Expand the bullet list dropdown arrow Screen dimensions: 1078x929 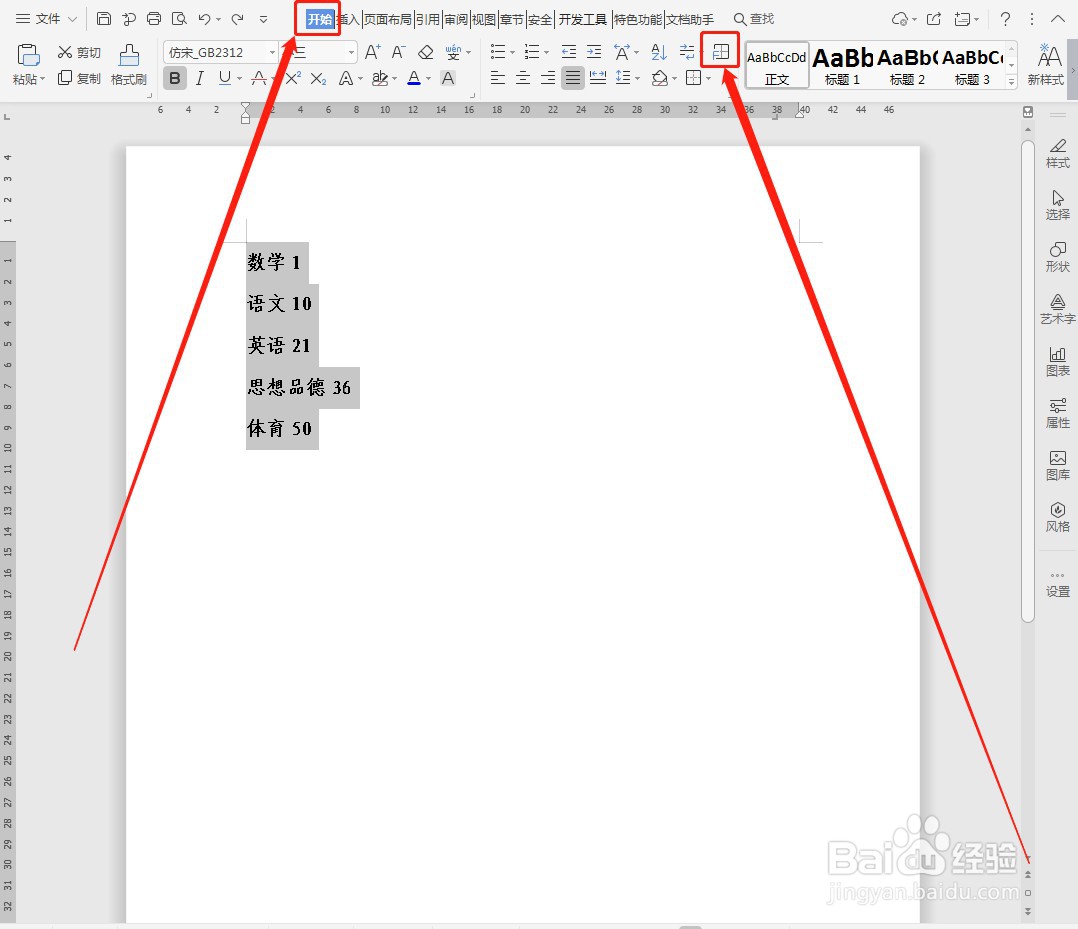[x=512, y=52]
